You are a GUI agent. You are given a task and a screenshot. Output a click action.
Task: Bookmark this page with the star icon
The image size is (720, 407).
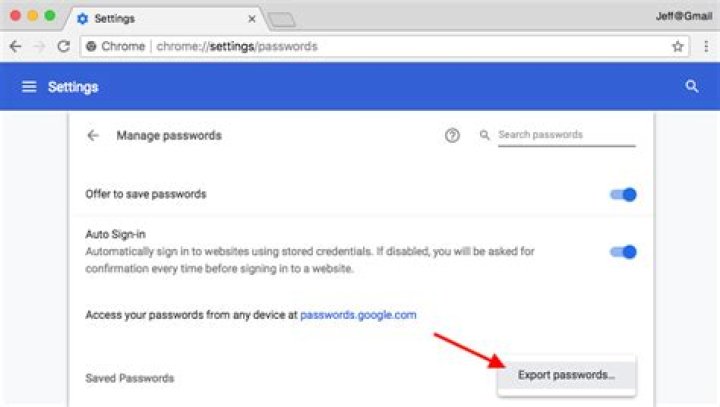[x=677, y=46]
